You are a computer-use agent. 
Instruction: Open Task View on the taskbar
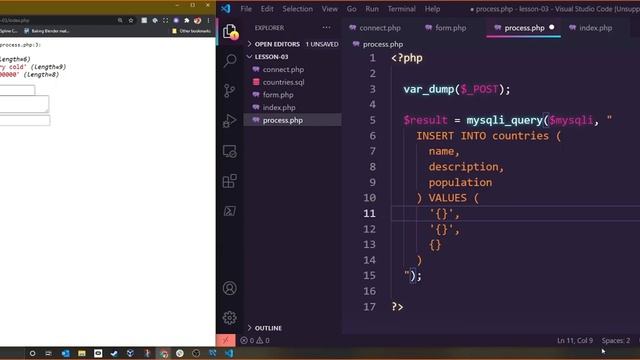[x=49, y=353]
